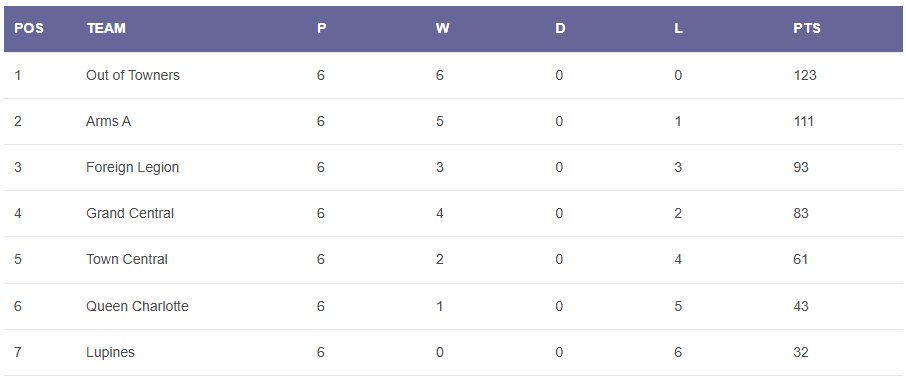This screenshot has width=906, height=381.
Task: Click the Foreign Legion team name
Action: coord(132,167)
